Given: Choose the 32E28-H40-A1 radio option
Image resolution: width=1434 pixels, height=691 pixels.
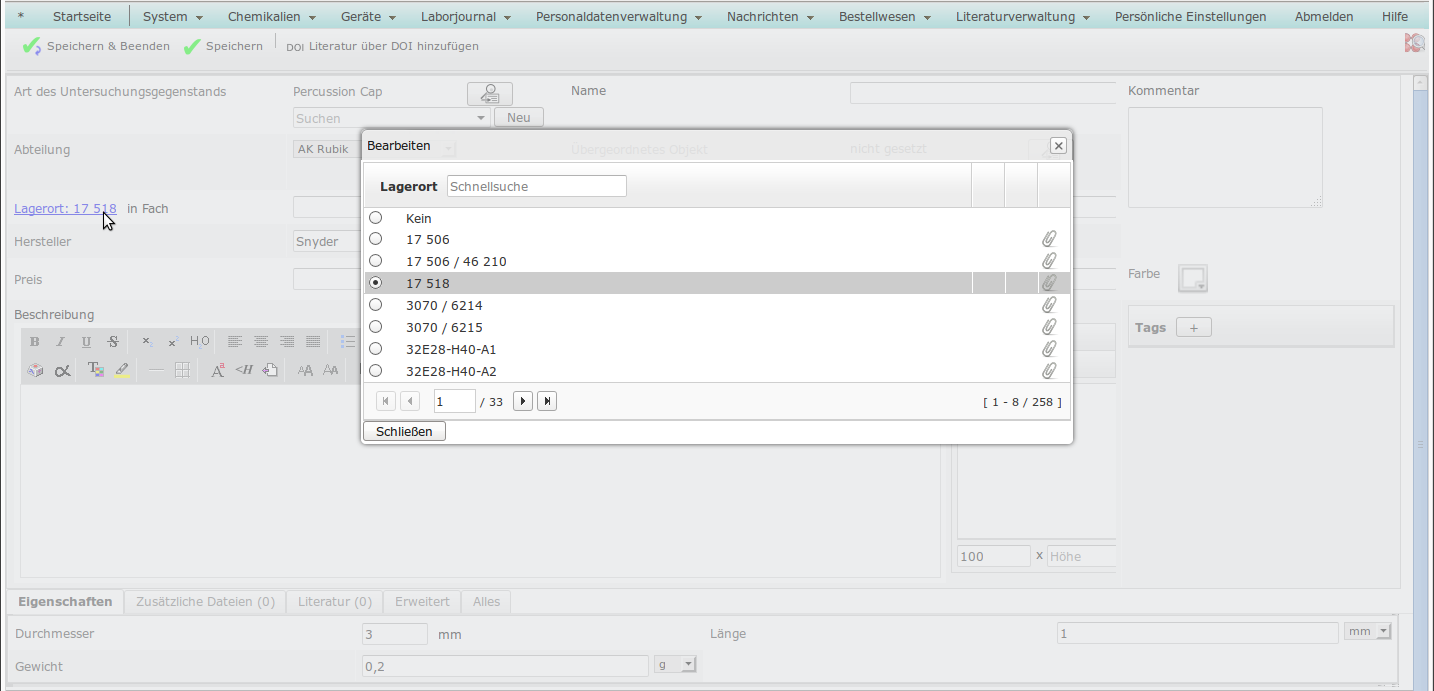Looking at the screenshot, I should click(x=376, y=349).
